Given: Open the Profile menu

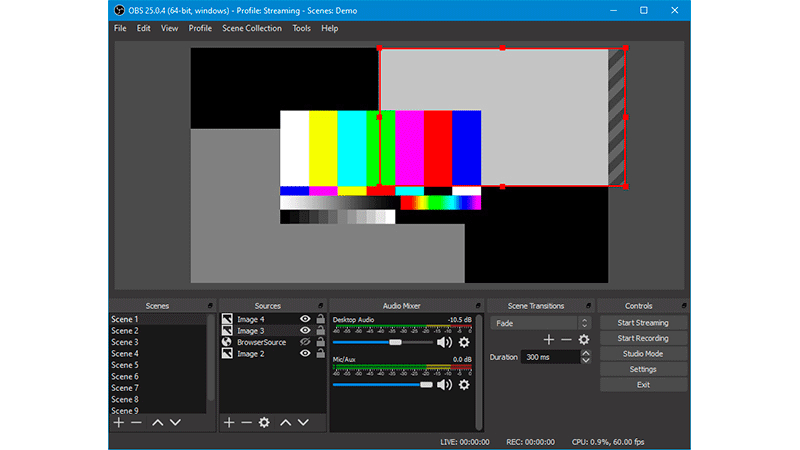Looking at the screenshot, I should click(x=200, y=28).
